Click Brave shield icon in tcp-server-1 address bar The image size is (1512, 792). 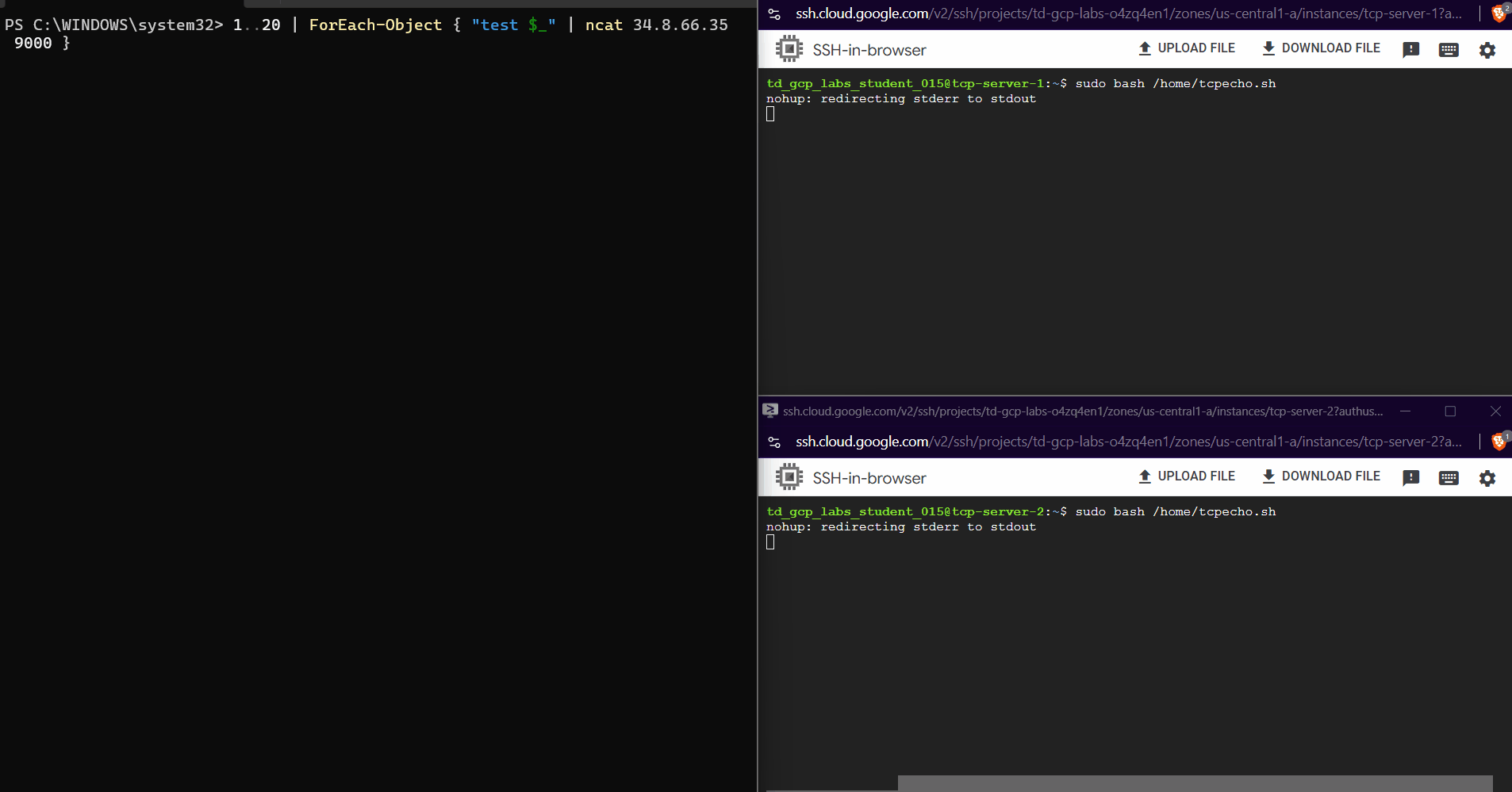tap(1499, 13)
